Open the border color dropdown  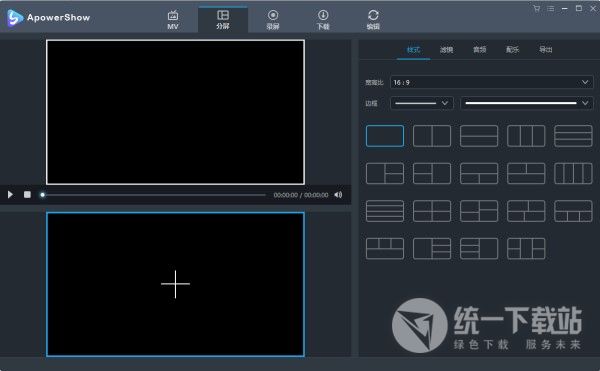pyautogui.click(x=527, y=103)
